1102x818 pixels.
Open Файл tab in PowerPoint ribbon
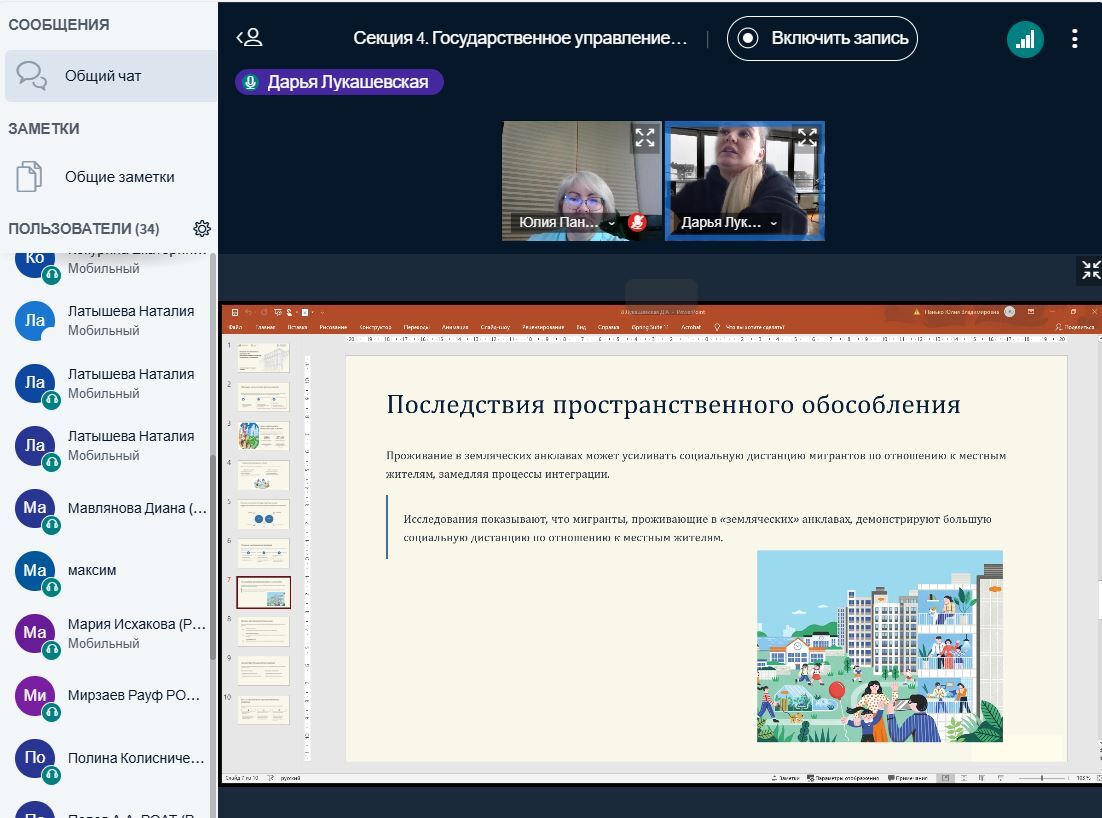pyautogui.click(x=235, y=327)
